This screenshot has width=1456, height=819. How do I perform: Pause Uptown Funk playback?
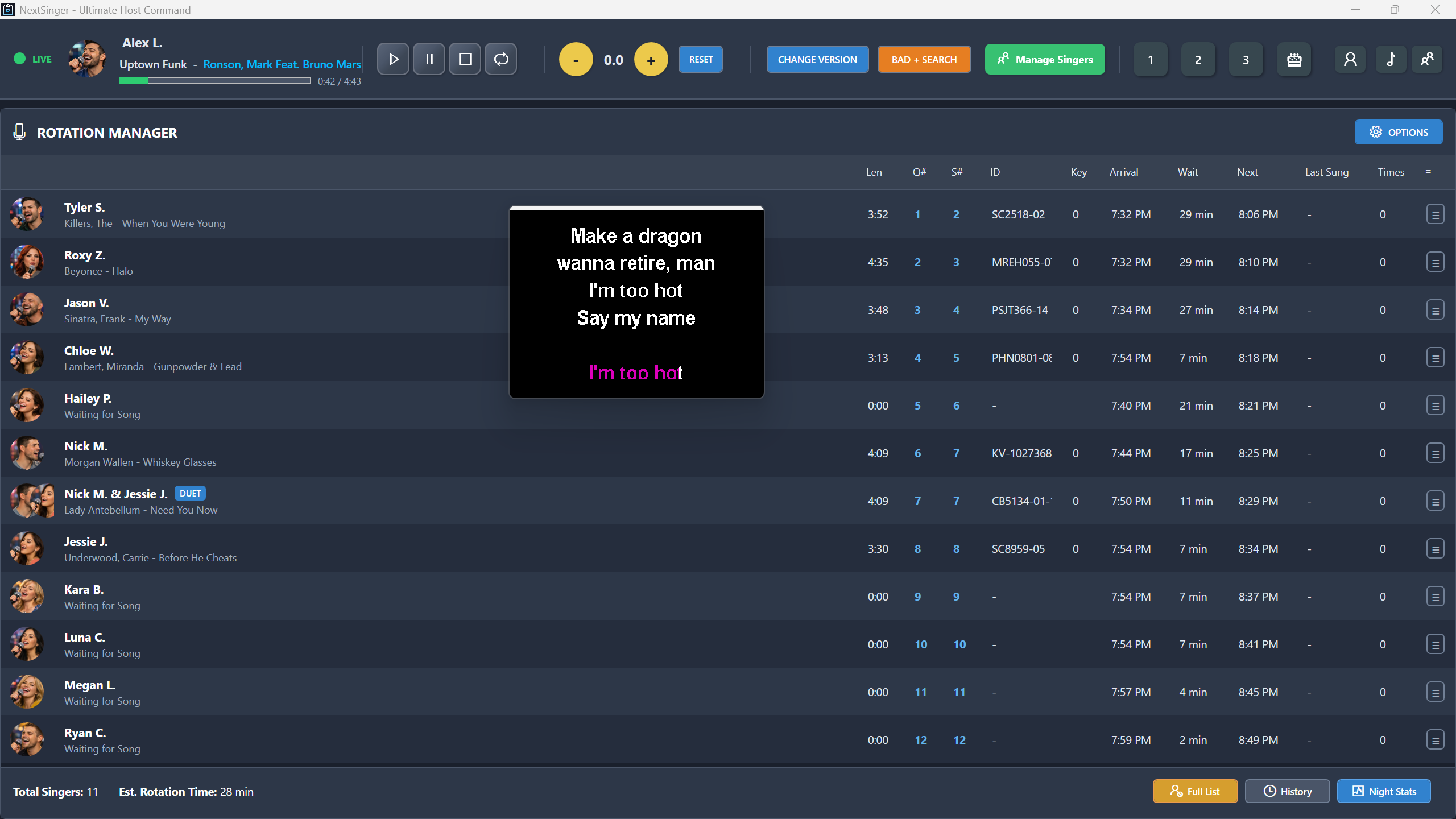(428, 59)
